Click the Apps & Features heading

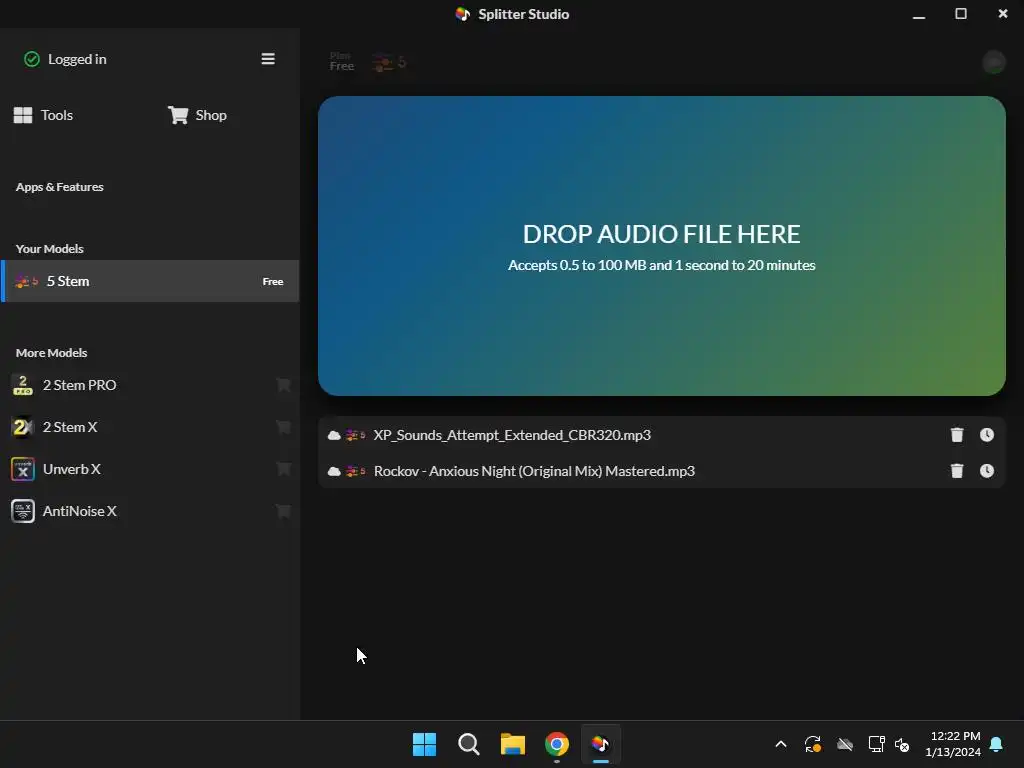(x=59, y=187)
